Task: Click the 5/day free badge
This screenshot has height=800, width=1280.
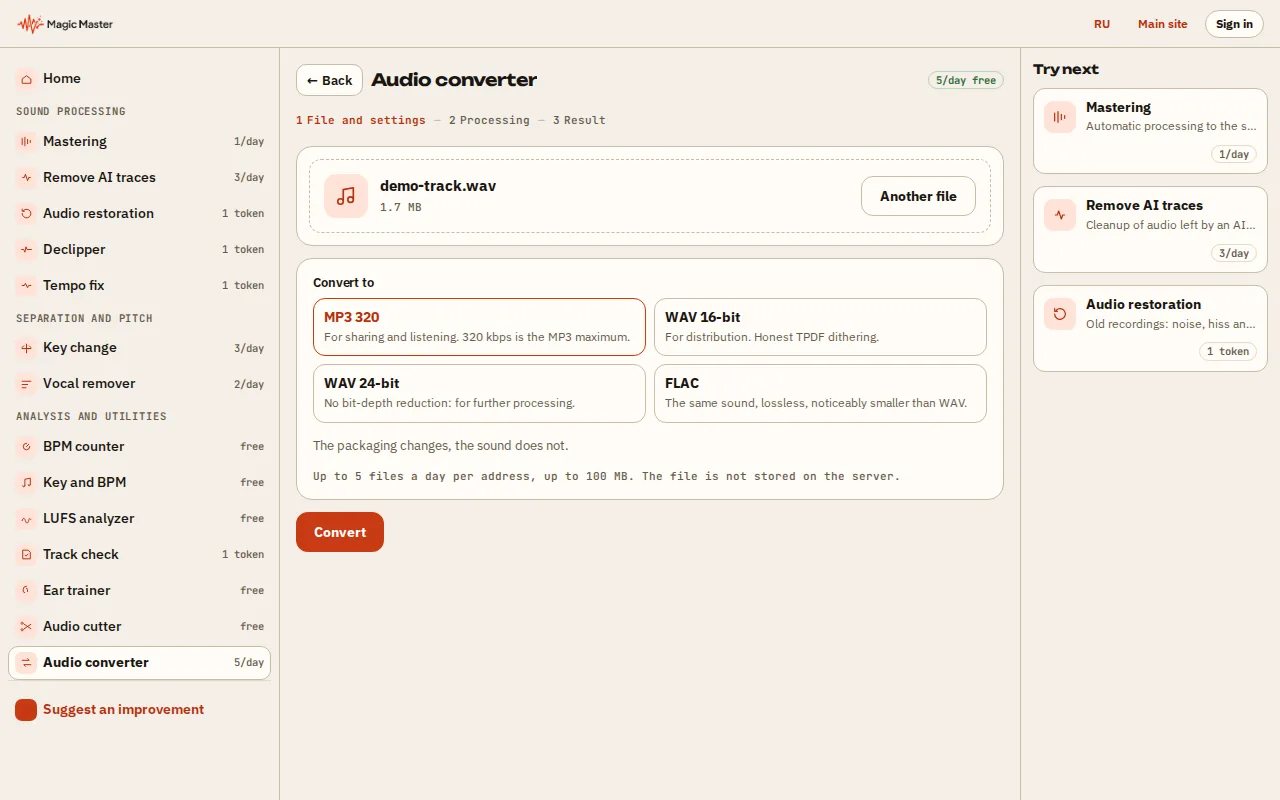Action: coord(966,80)
